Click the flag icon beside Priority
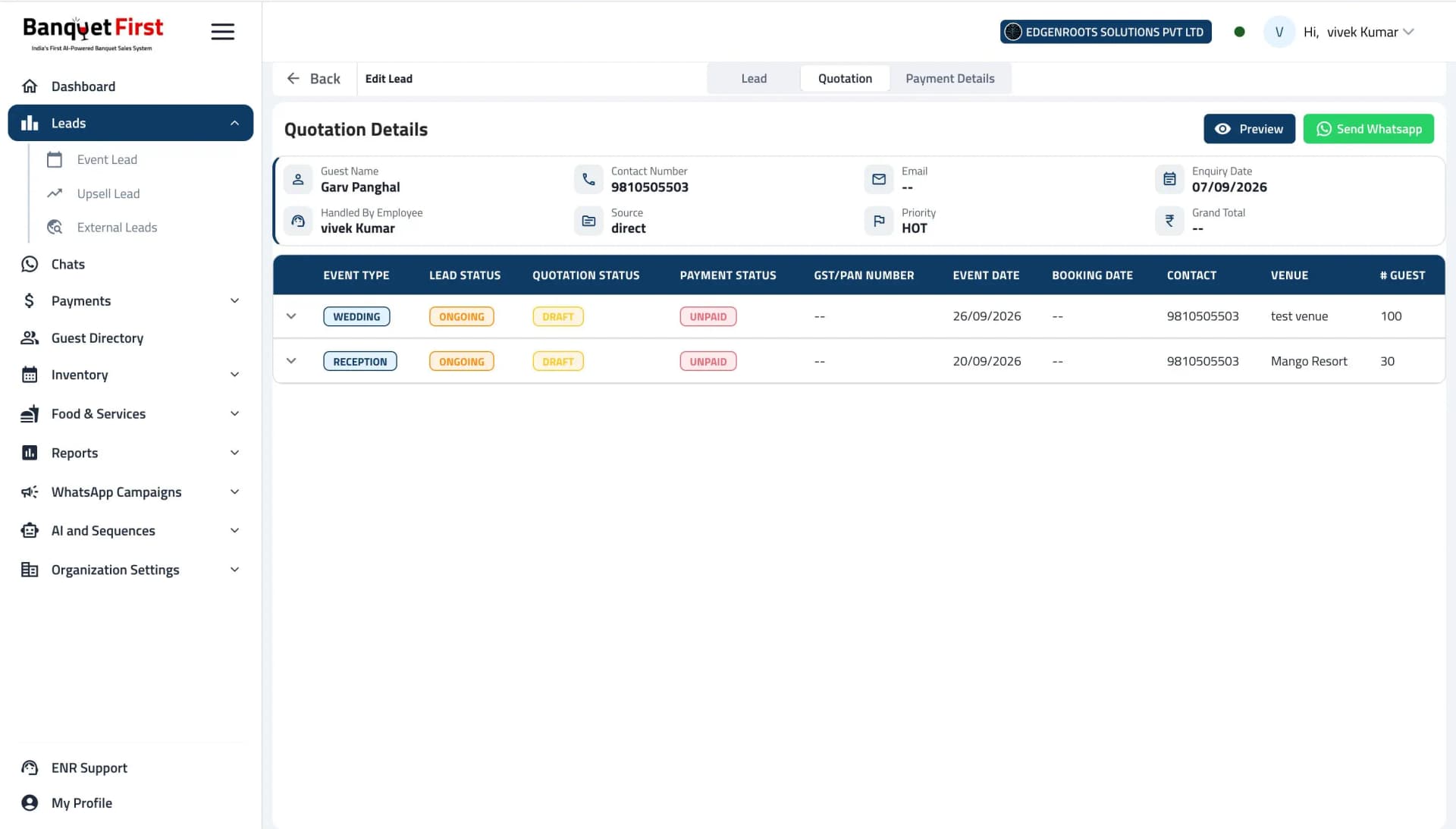 879,221
